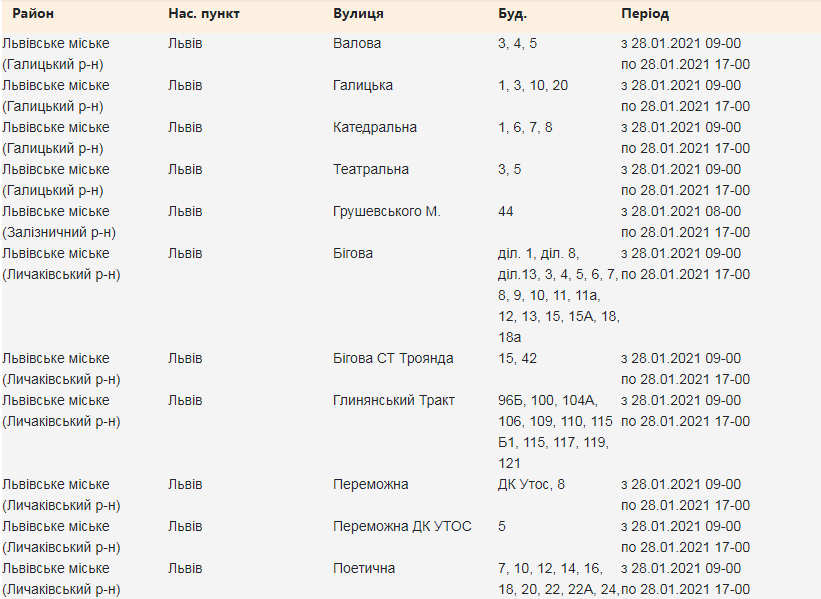
Task: Select the Поетична street cell
Action: [x=364, y=568]
